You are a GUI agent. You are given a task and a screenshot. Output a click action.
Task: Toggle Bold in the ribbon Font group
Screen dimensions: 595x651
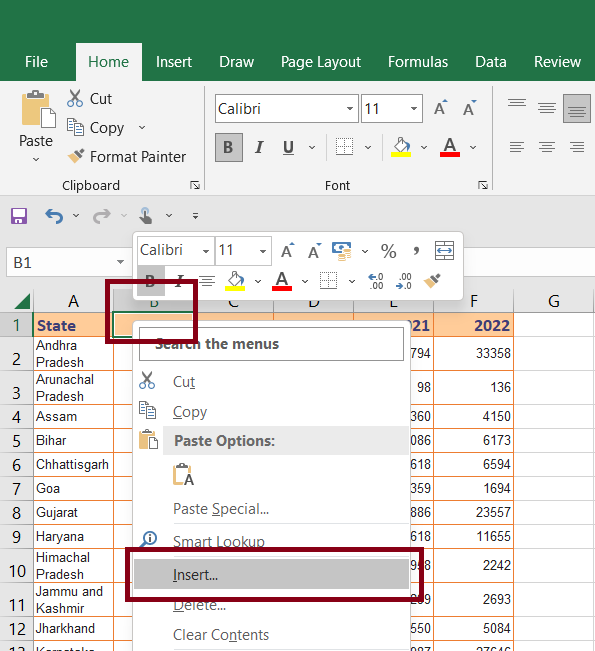pyautogui.click(x=228, y=147)
